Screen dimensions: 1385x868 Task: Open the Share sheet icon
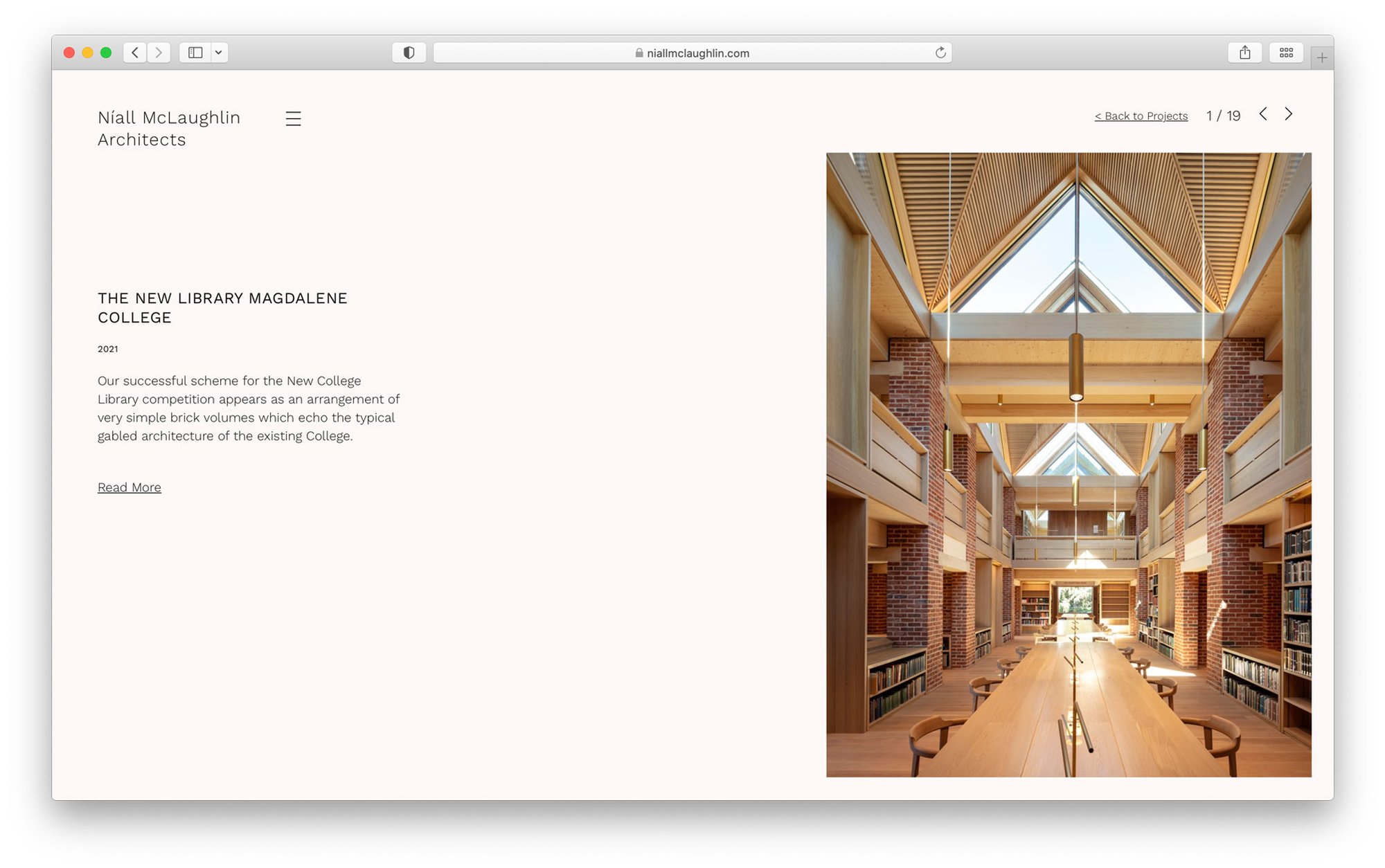(x=1244, y=53)
